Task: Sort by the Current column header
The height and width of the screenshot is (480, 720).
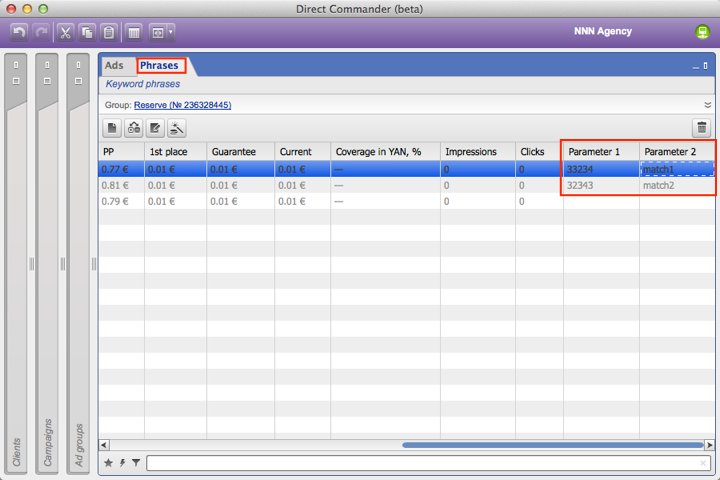Action: (303, 152)
